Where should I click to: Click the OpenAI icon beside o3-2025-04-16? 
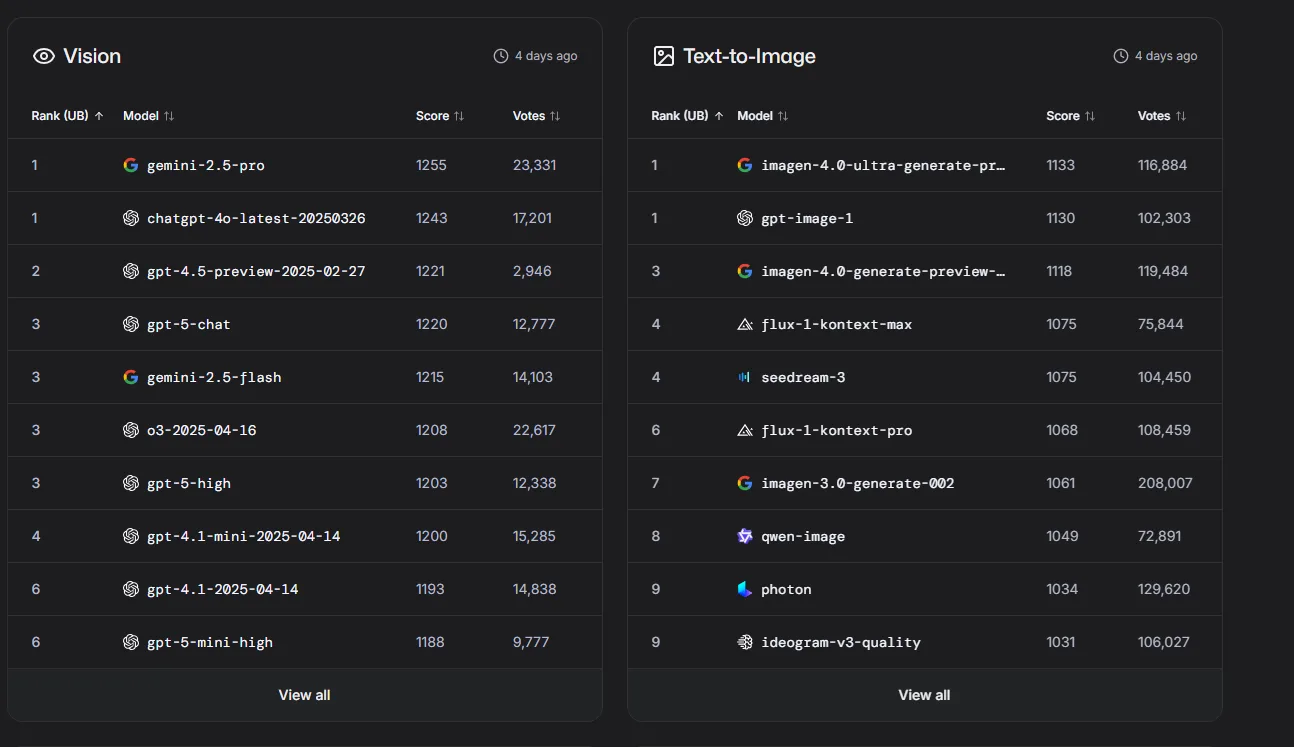coord(131,430)
